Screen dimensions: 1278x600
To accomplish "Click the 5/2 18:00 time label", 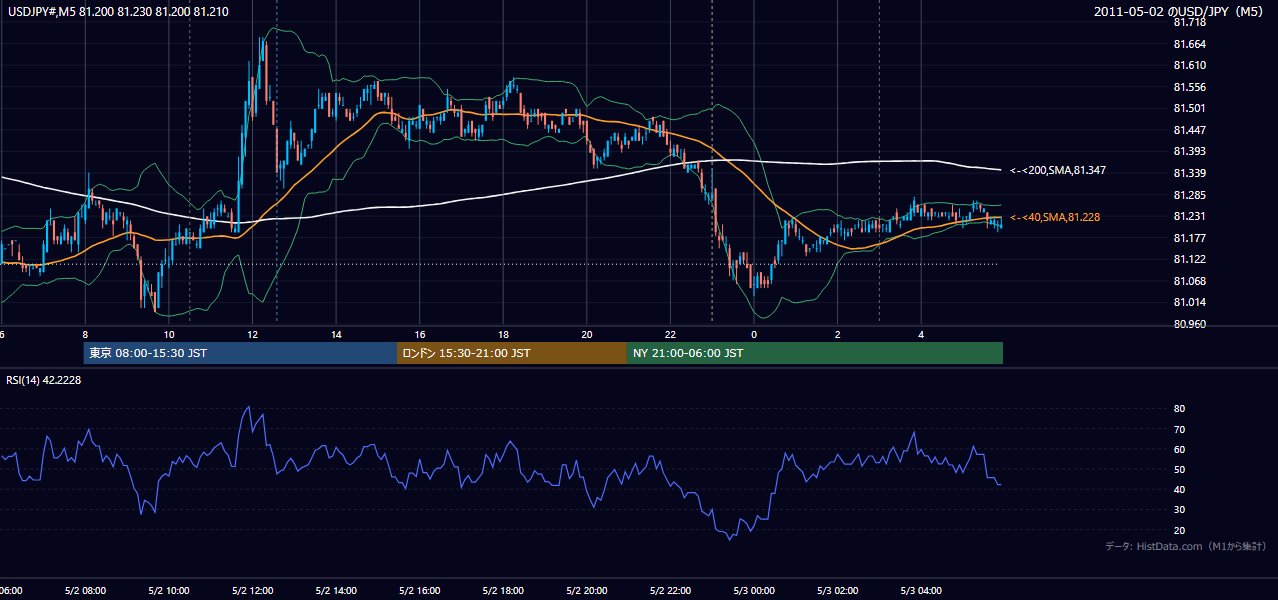I will 503,591.
